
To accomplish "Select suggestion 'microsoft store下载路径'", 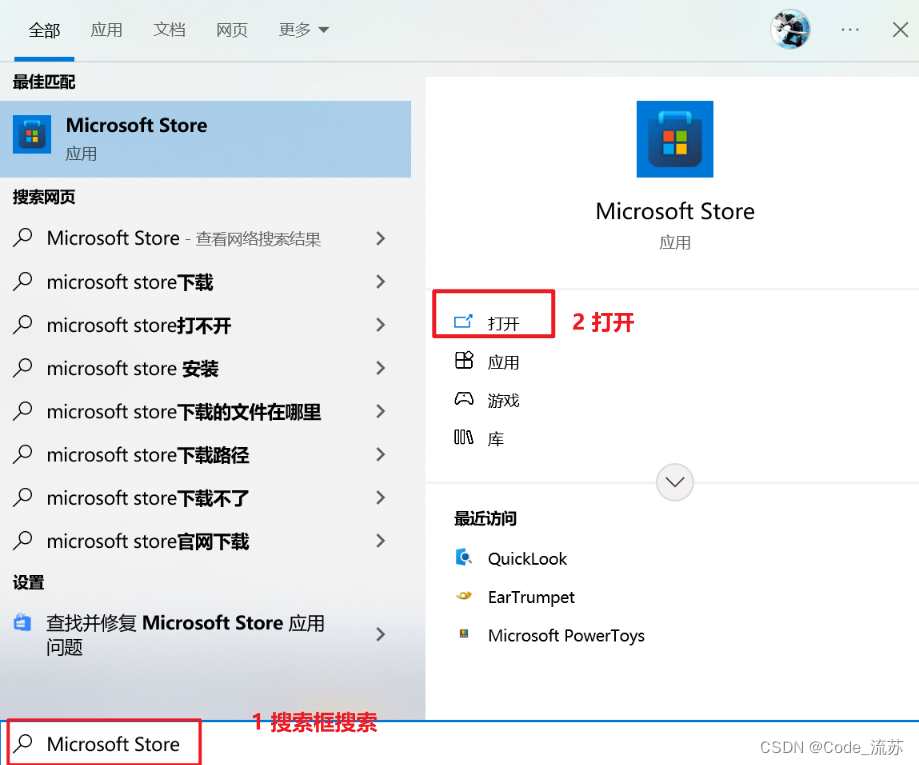I will tap(205, 454).
